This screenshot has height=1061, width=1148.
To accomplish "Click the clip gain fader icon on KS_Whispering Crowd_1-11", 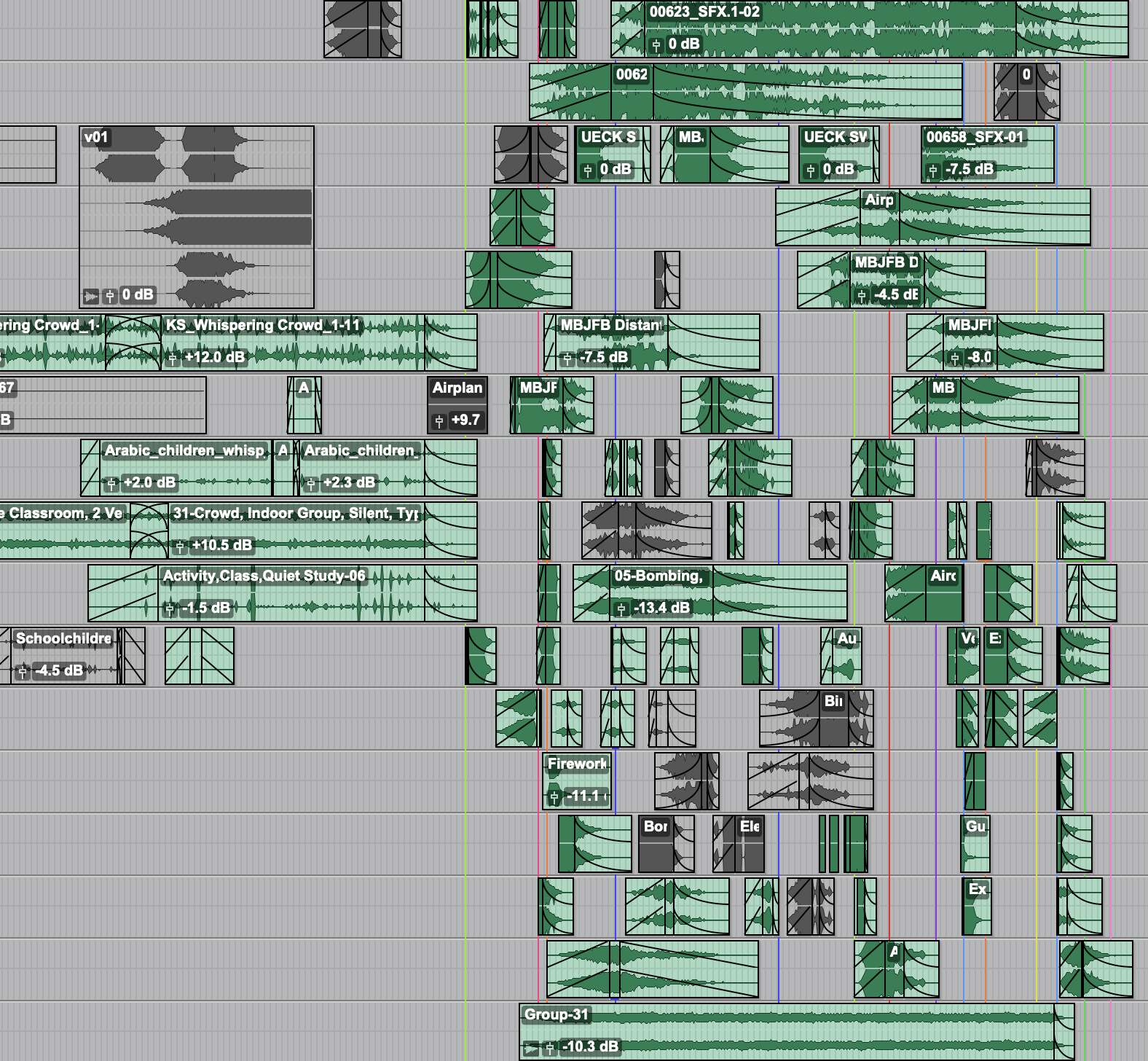I will point(173,358).
